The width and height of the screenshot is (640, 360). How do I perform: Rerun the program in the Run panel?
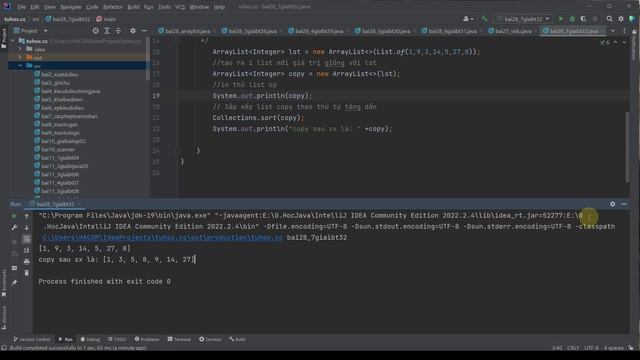click(x=14, y=216)
